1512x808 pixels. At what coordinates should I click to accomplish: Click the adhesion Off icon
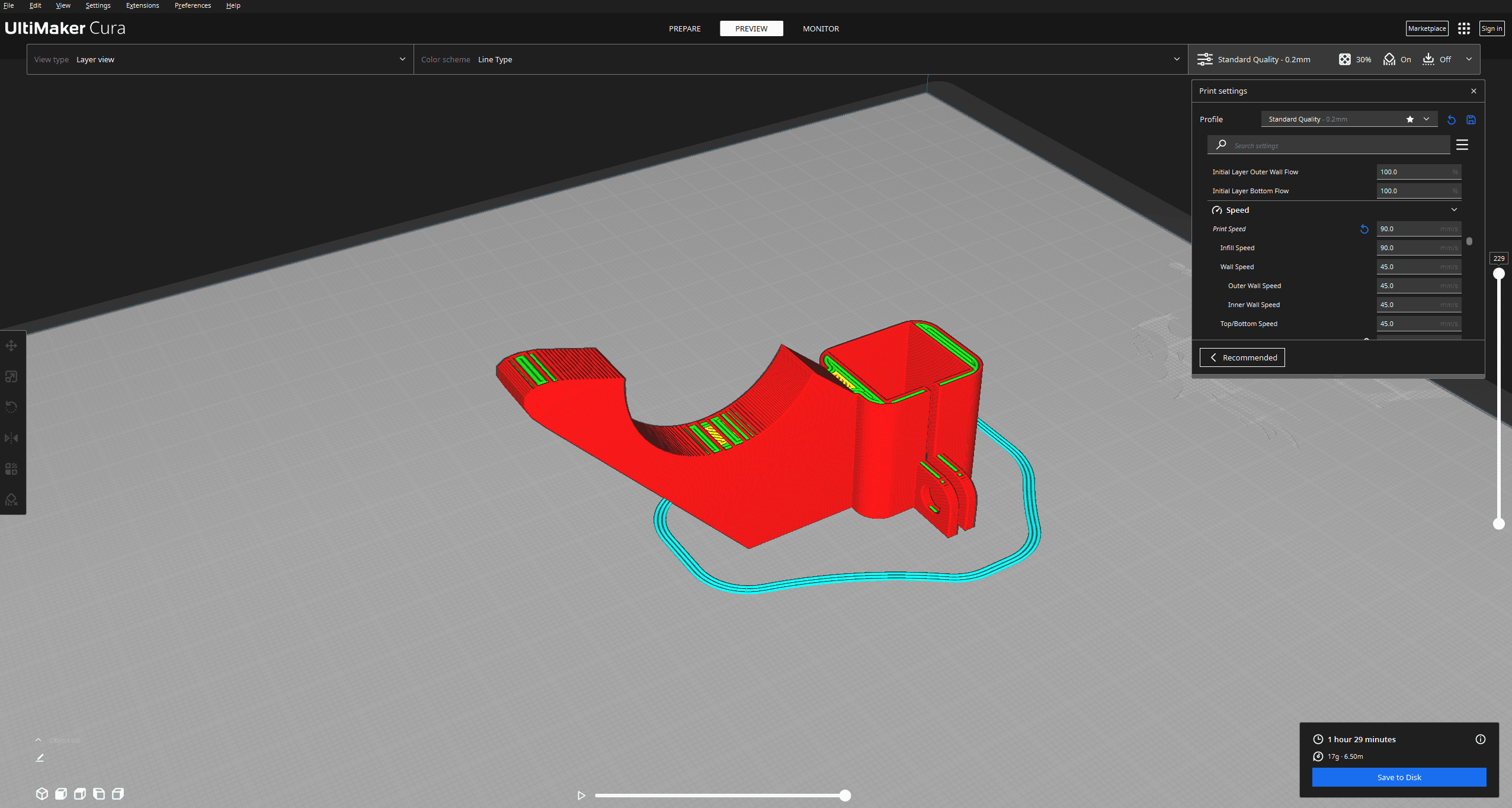click(x=1428, y=59)
